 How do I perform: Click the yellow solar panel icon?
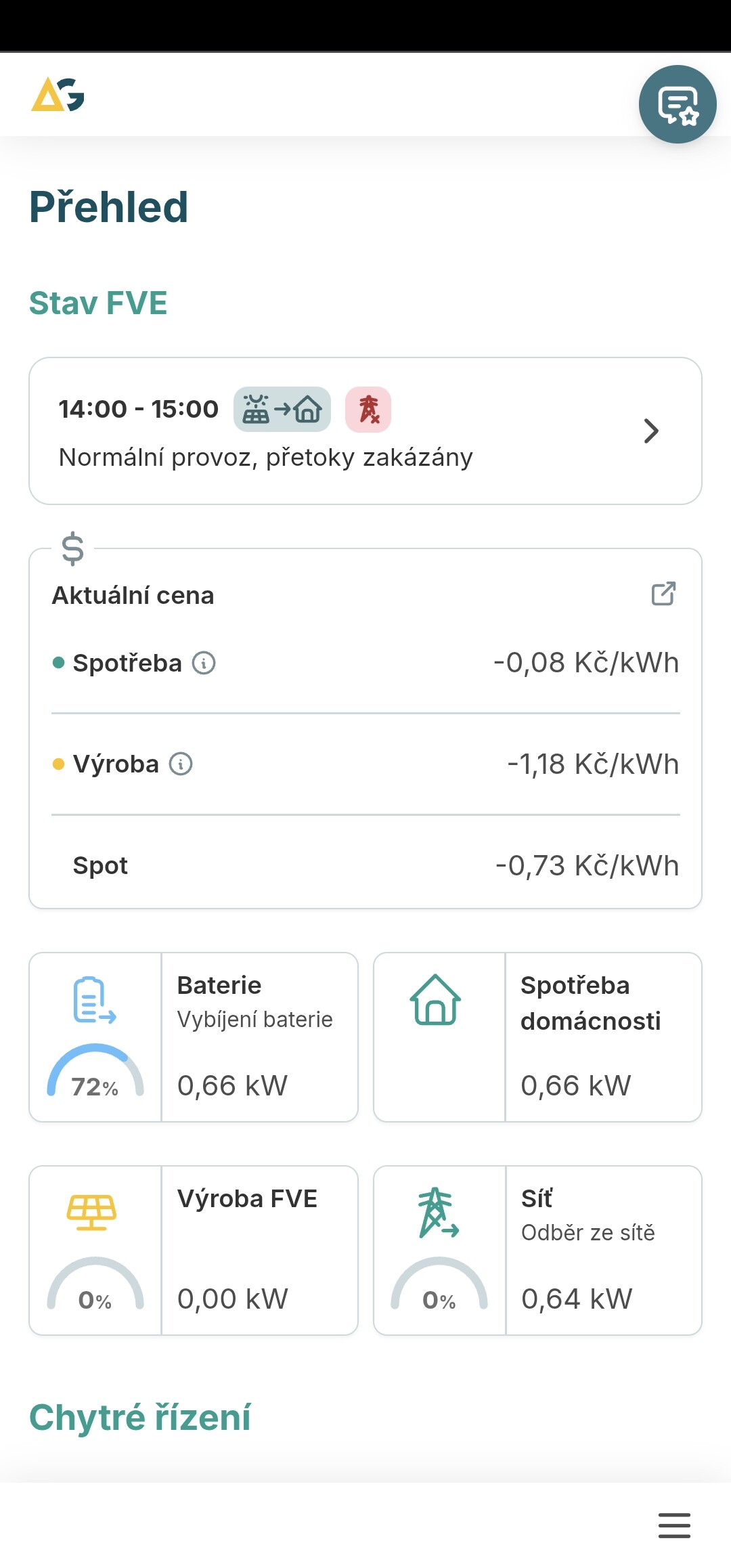coord(91,1212)
